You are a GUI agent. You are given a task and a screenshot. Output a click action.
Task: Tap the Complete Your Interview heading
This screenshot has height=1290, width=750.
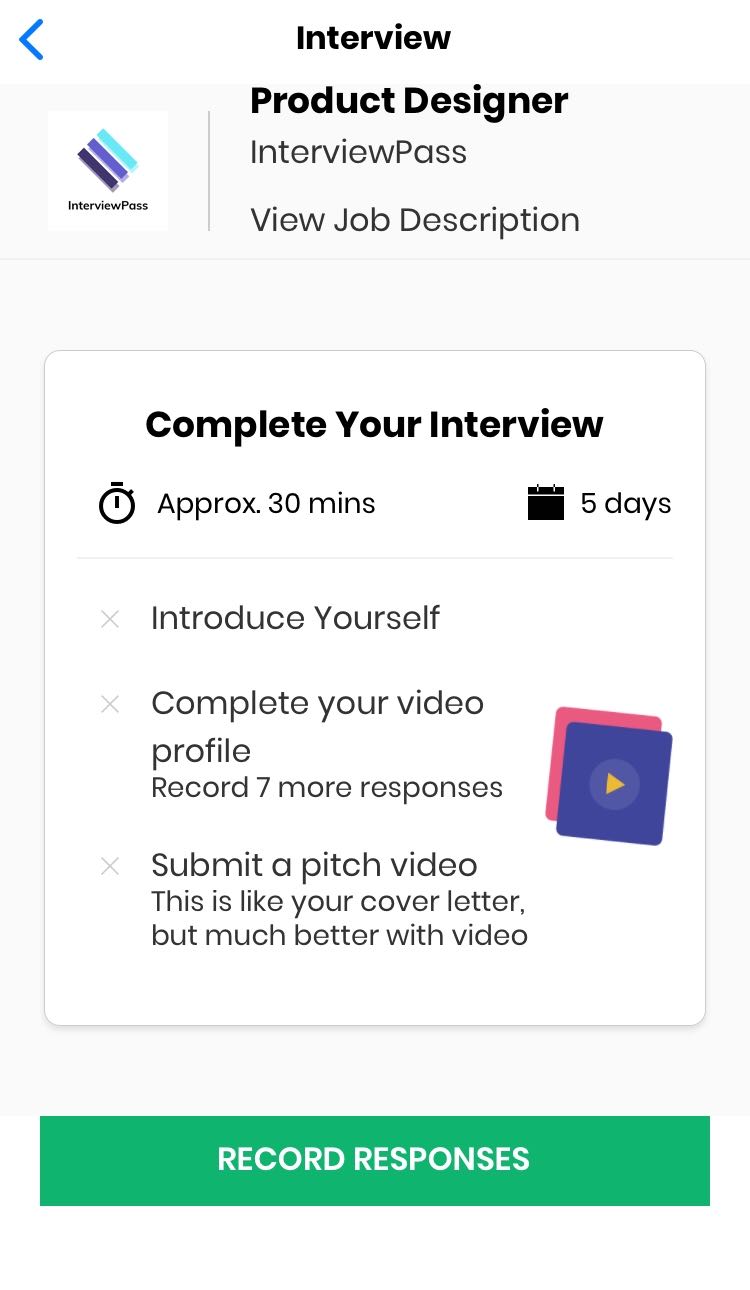374,424
